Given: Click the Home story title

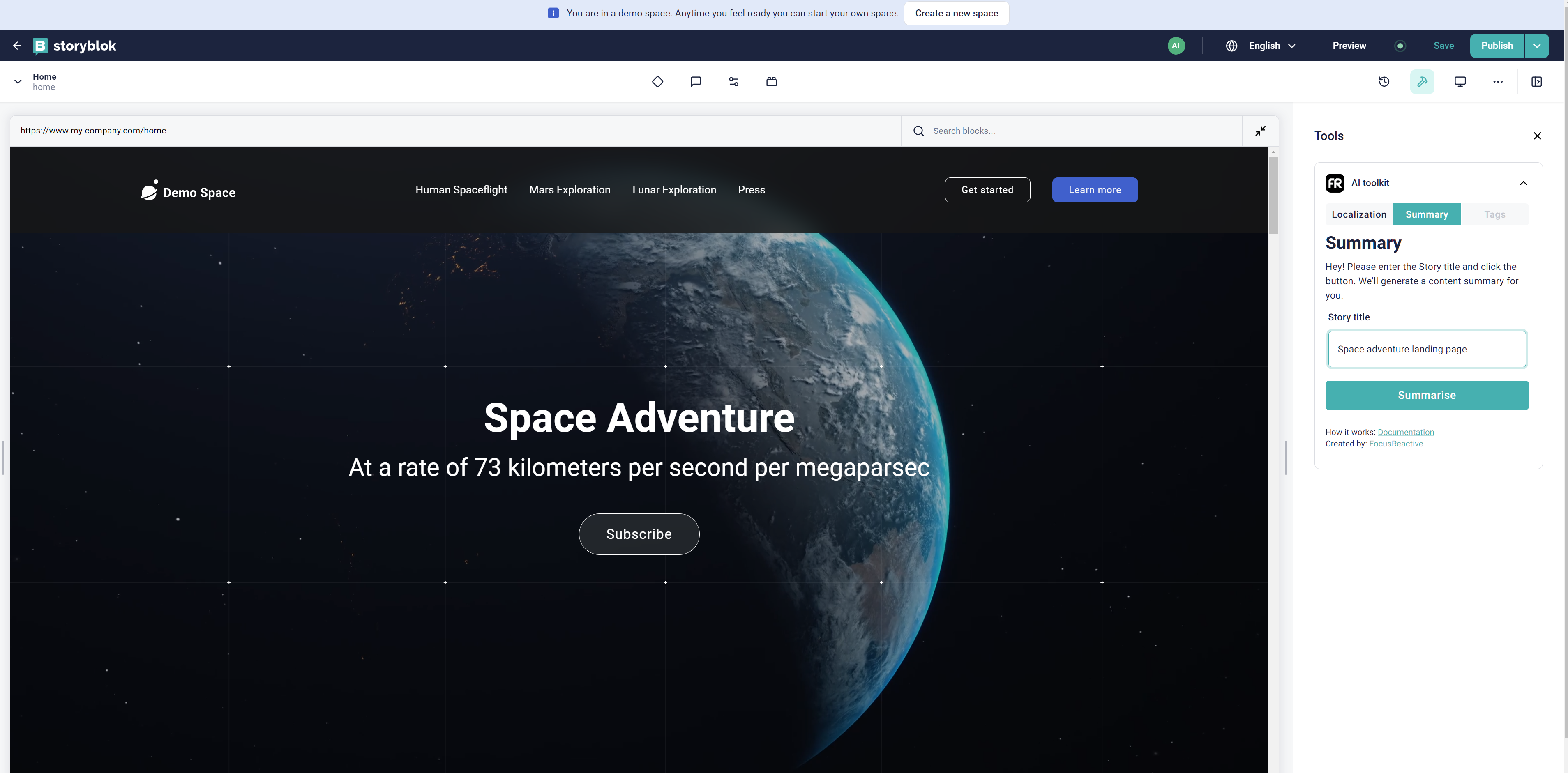Looking at the screenshot, I should (44, 77).
